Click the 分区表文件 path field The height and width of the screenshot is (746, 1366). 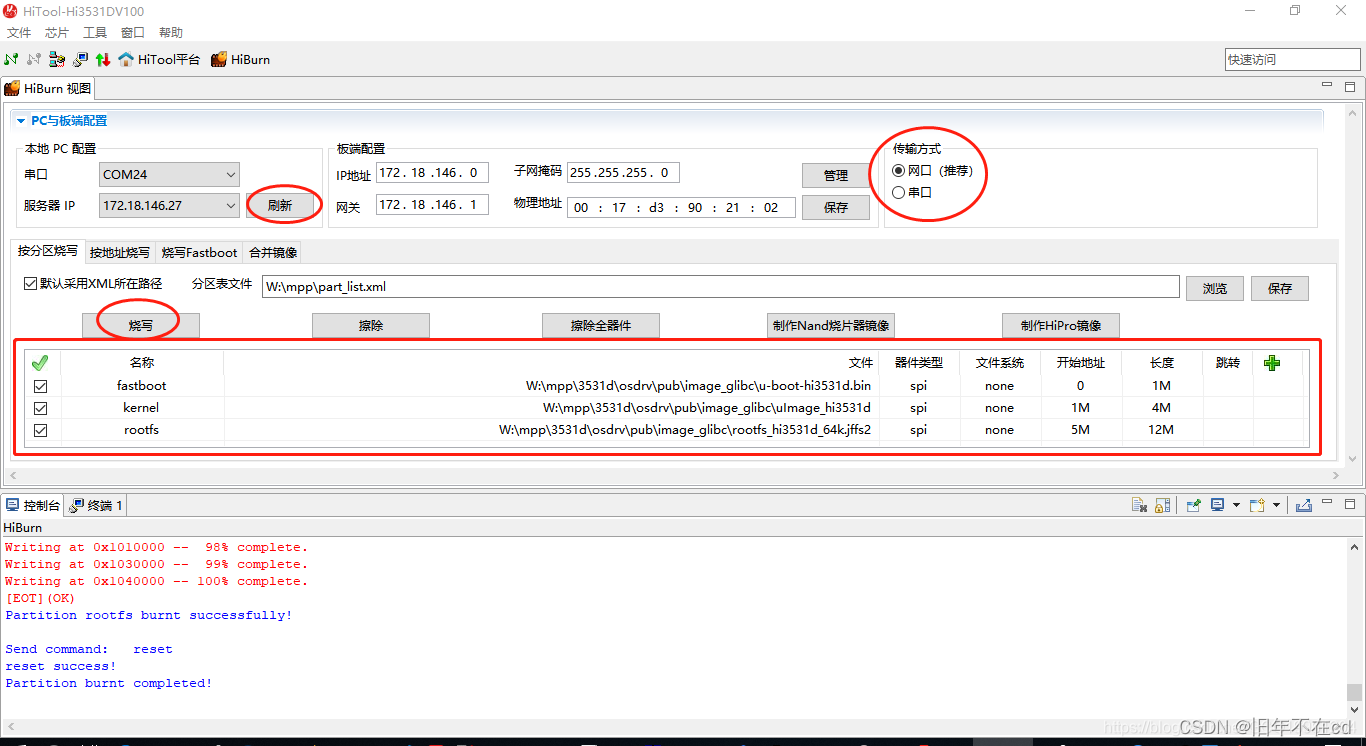(x=721, y=287)
